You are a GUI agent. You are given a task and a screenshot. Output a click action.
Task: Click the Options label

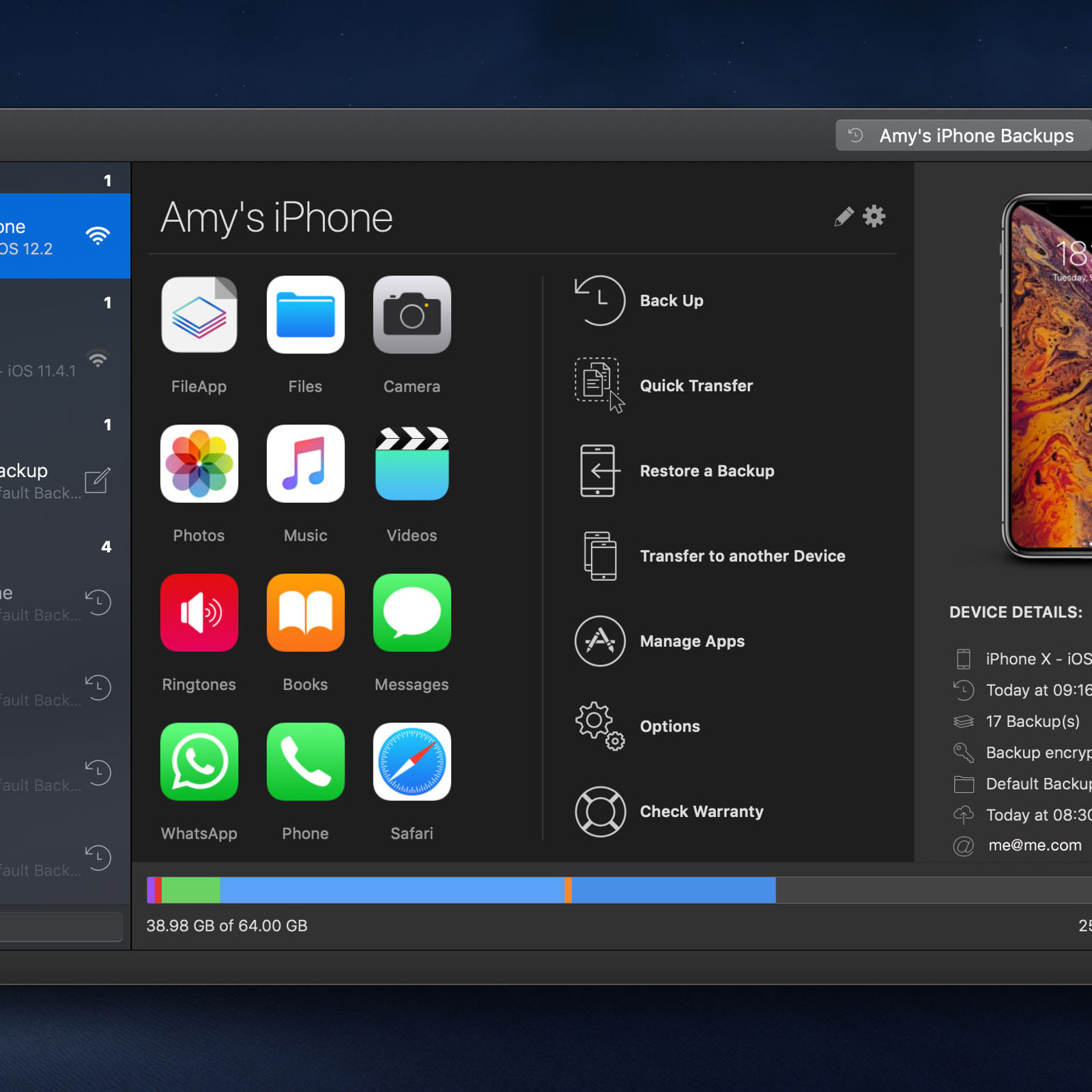click(670, 726)
